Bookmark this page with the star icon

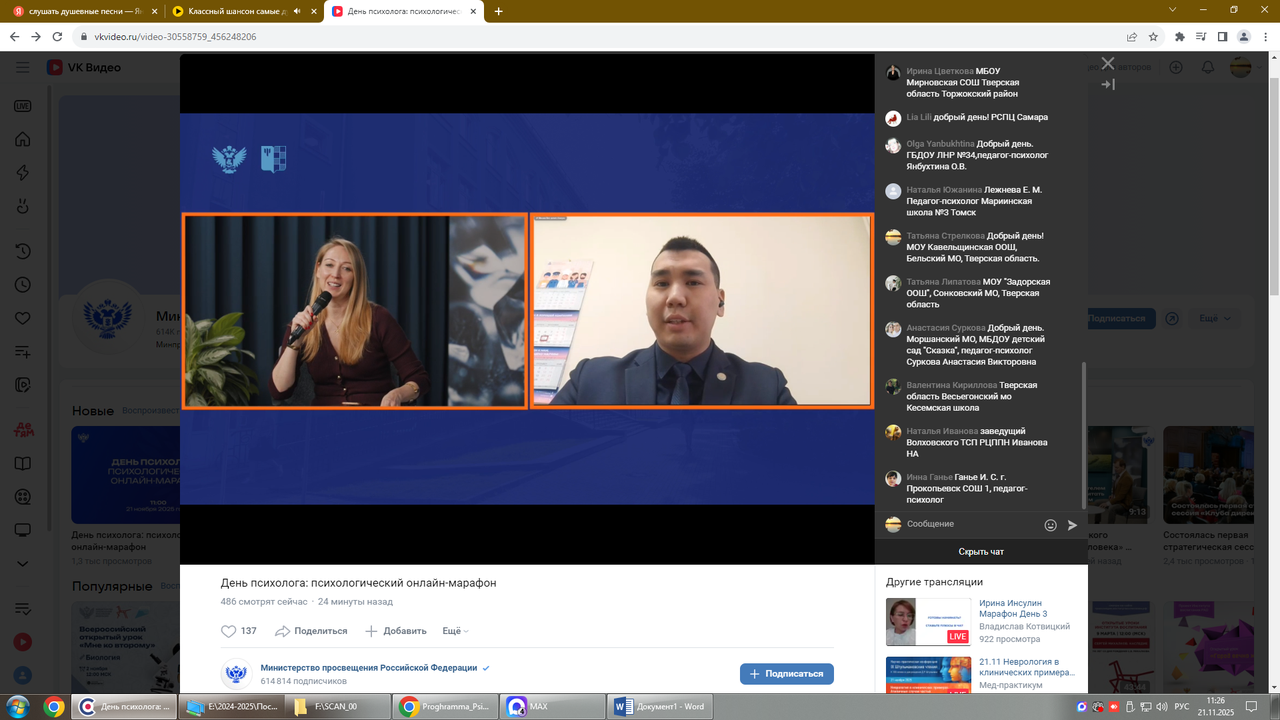[x=1153, y=37]
